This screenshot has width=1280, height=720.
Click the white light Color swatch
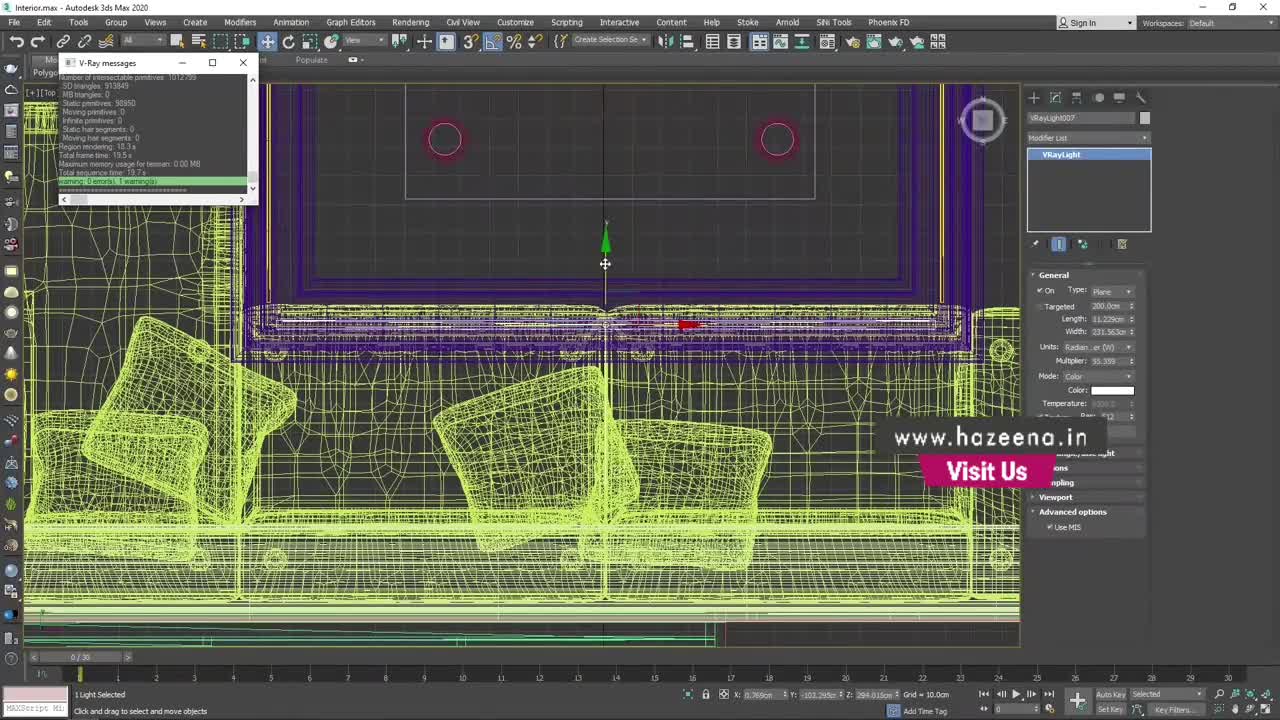1112,390
